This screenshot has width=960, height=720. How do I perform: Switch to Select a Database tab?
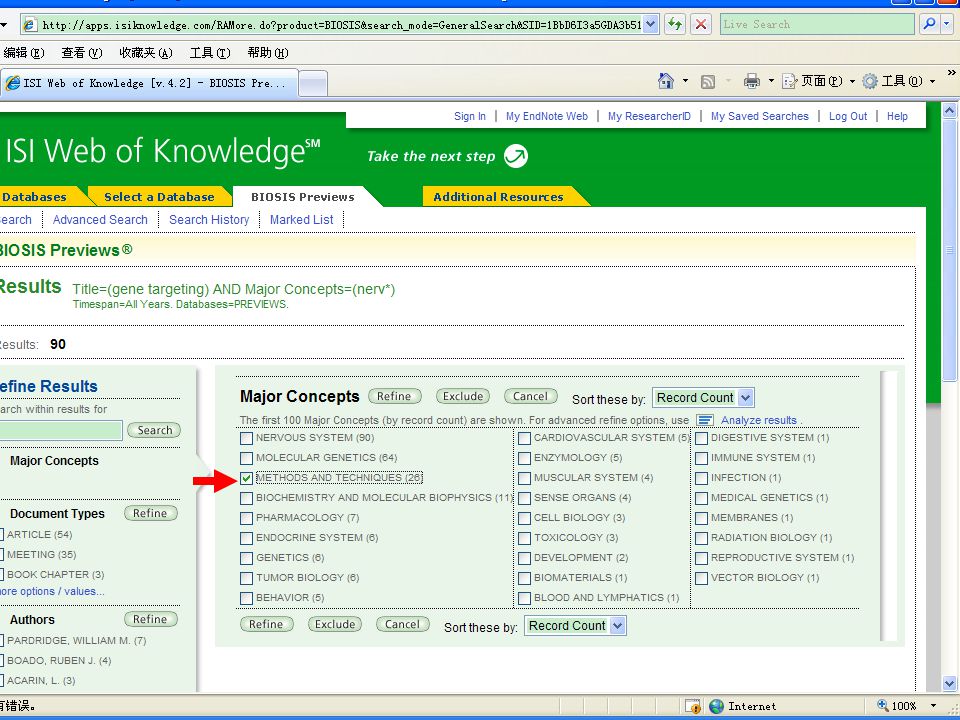pyautogui.click(x=159, y=197)
